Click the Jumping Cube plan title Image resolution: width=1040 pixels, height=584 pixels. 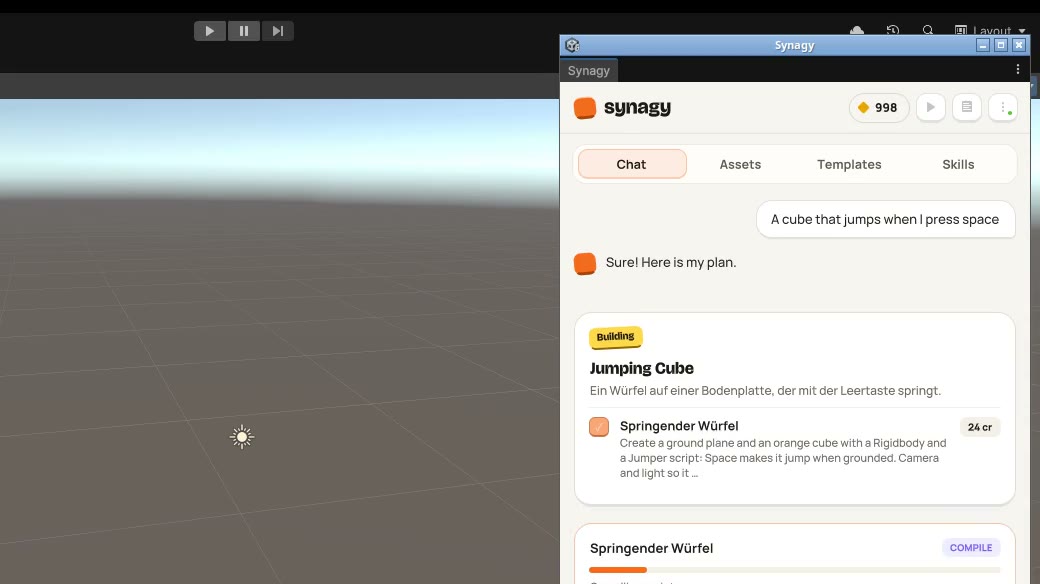[x=641, y=368]
